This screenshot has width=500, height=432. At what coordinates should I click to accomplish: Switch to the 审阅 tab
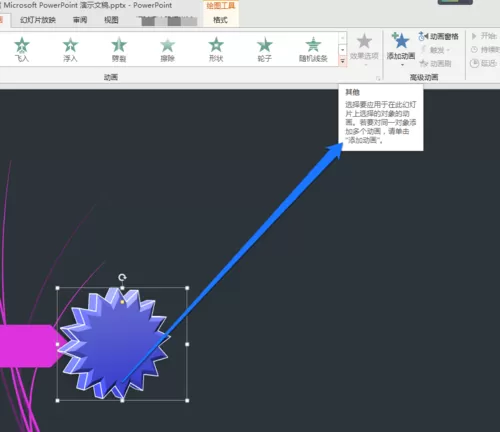pos(80,20)
